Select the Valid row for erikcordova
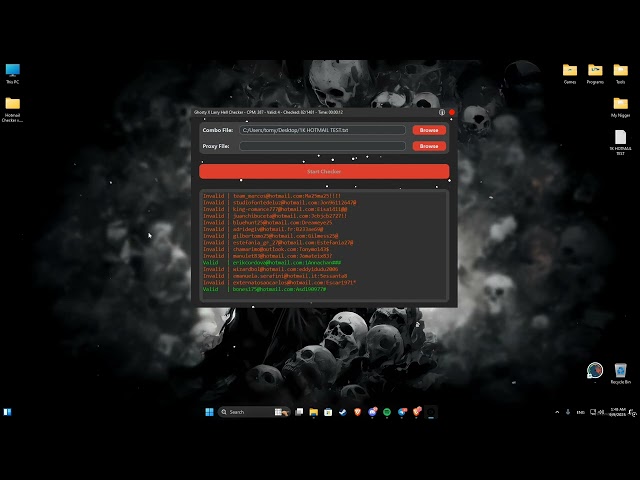 [x=272, y=262]
